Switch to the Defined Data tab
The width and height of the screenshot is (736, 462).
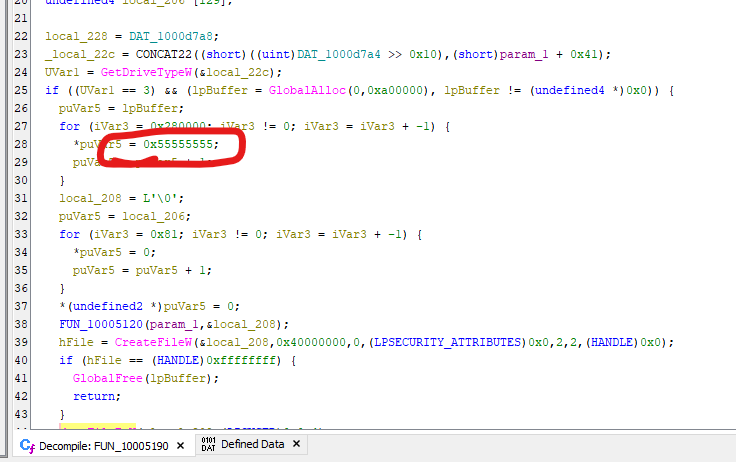[252, 445]
